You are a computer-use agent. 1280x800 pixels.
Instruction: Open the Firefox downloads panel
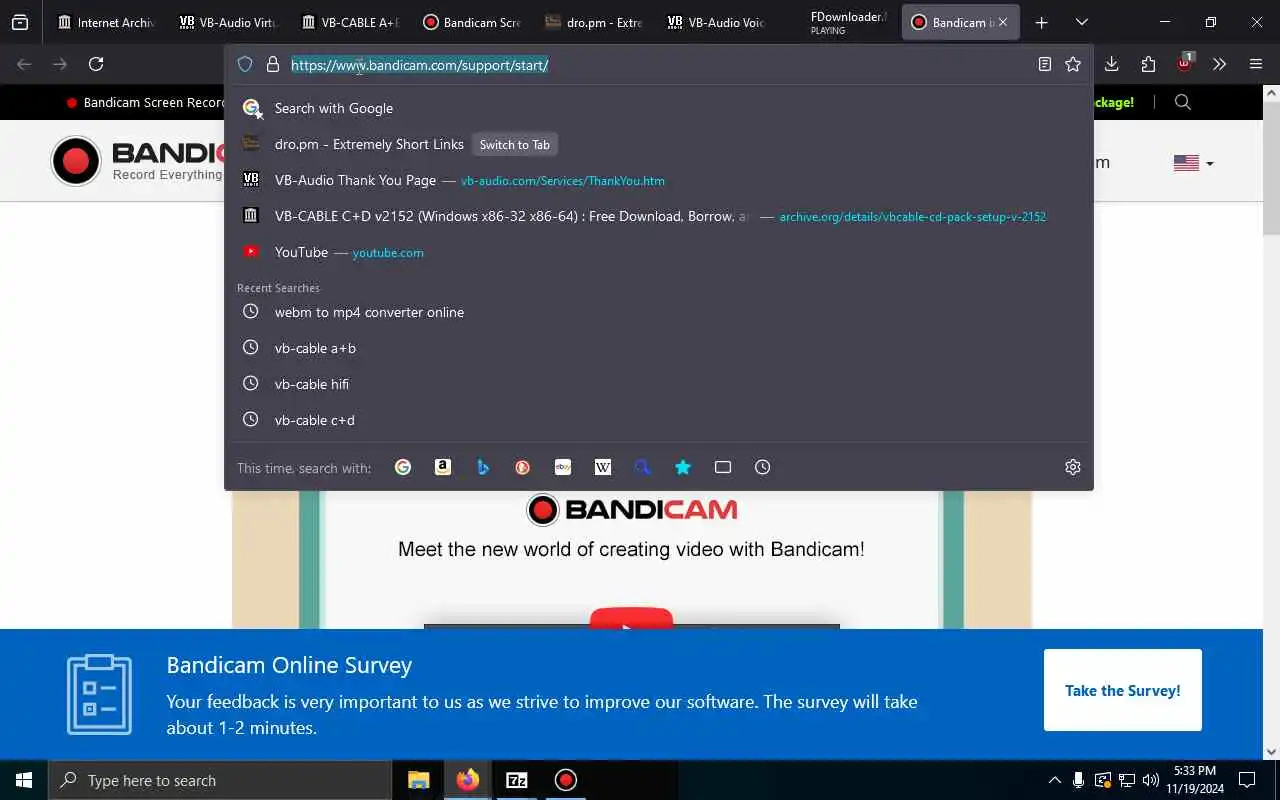[x=1111, y=64]
